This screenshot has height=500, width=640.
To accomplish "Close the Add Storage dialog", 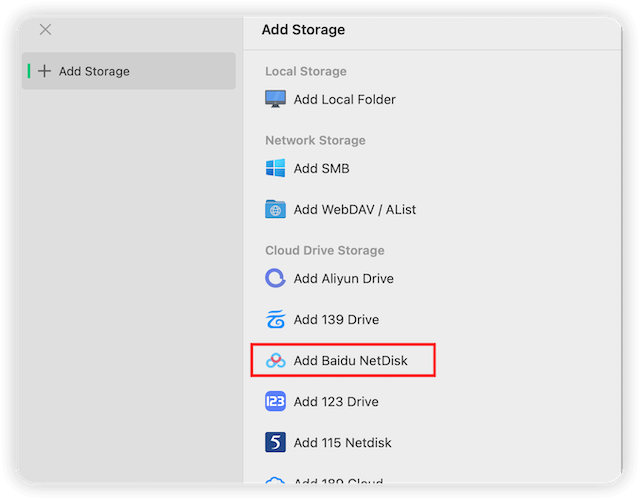I will 45,30.
